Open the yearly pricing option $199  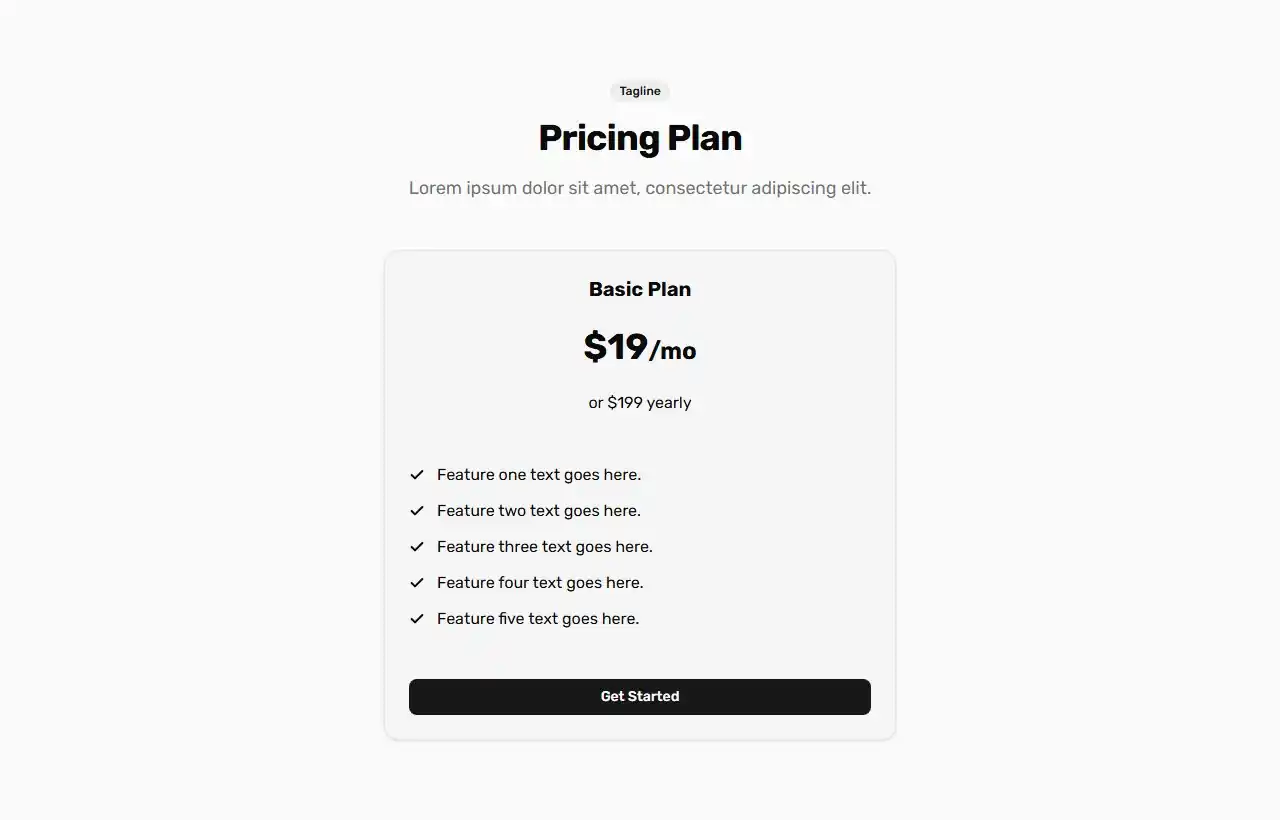(639, 402)
